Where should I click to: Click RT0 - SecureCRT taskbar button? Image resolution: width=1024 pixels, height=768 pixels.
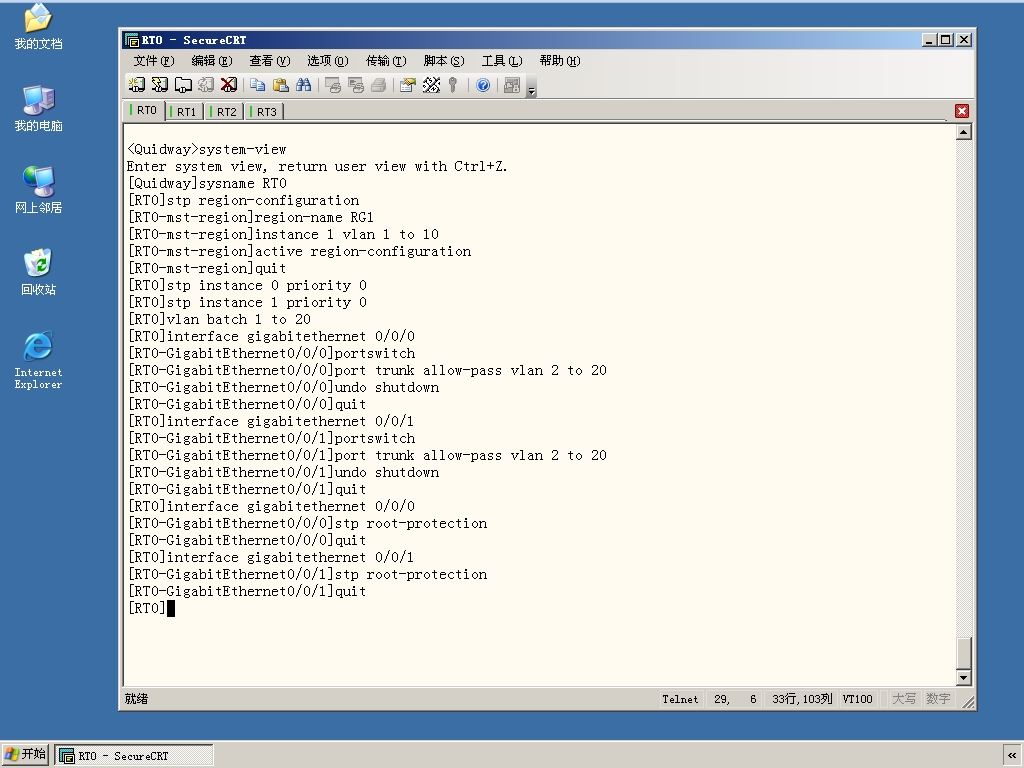click(134, 756)
